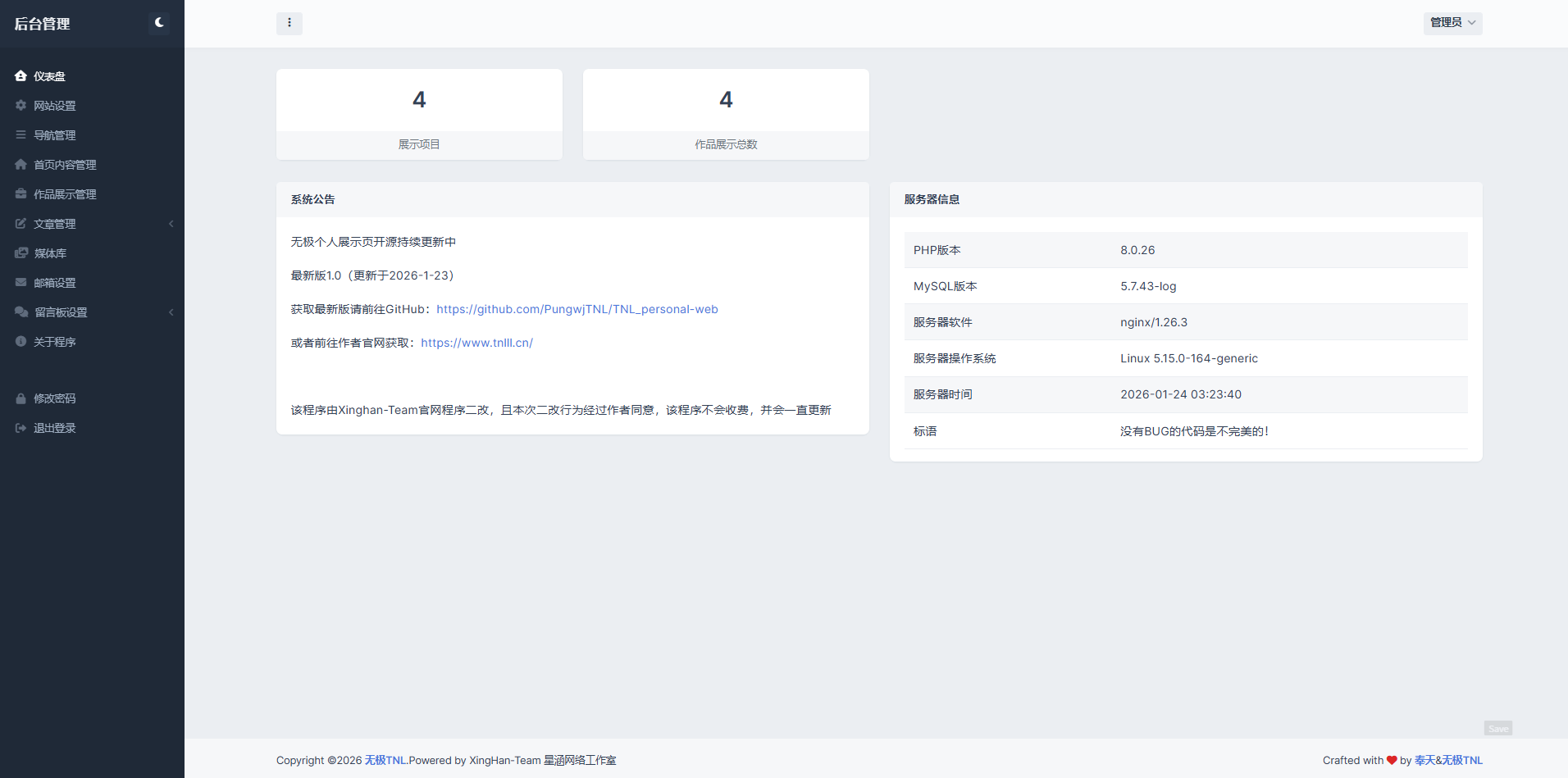Open the 导航管理 navigation manager

(57, 134)
